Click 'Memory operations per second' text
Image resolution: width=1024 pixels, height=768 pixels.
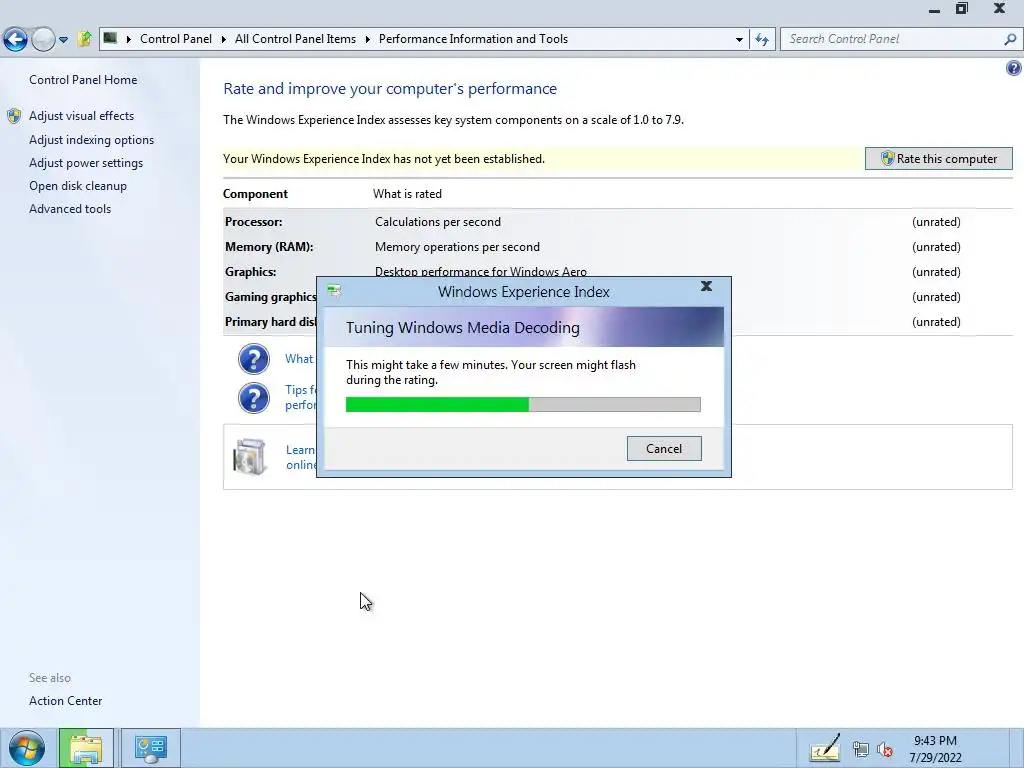457,247
